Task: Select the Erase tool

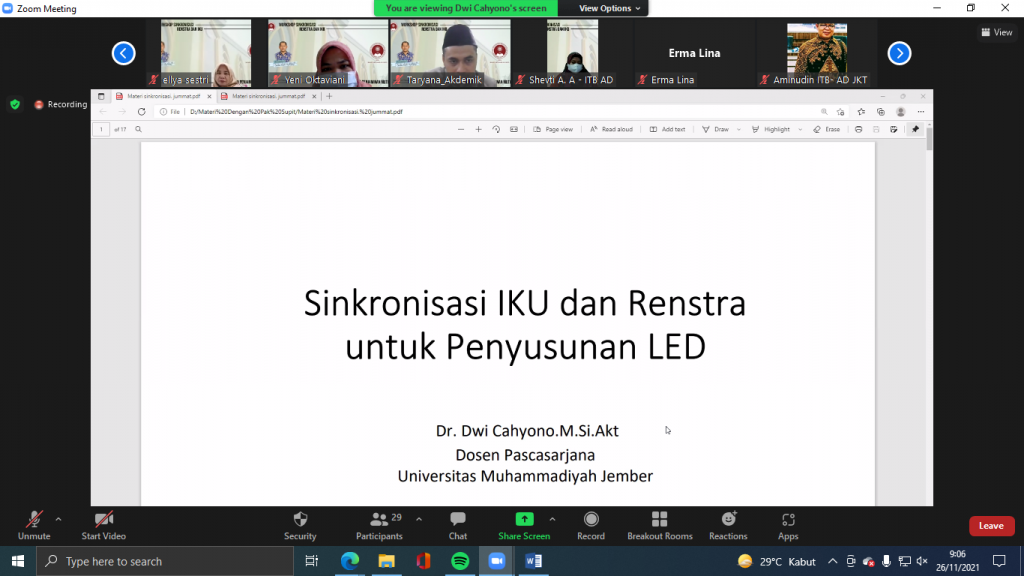Action: (x=827, y=129)
